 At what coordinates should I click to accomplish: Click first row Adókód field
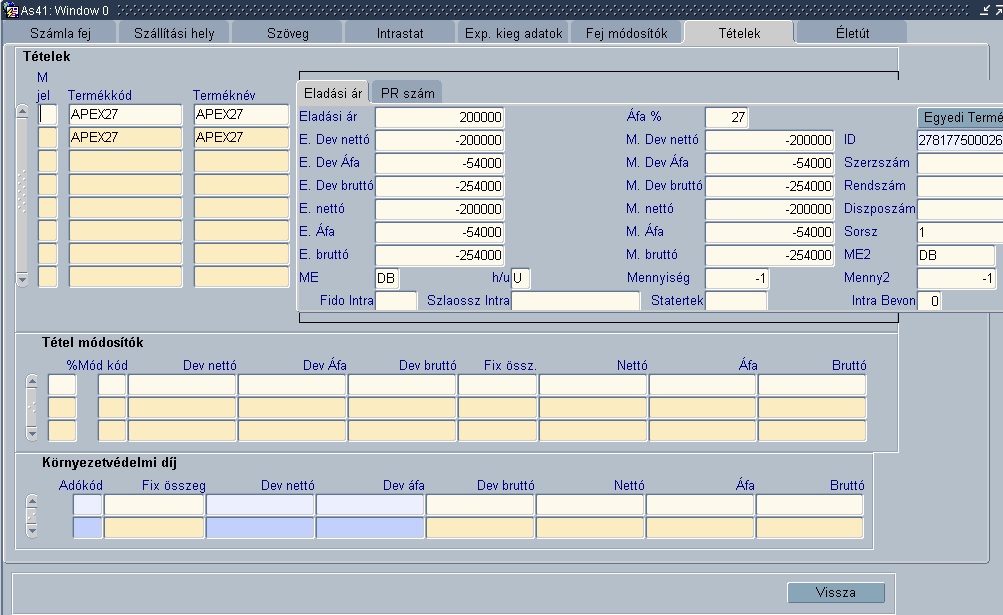click(x=88, y=505)
